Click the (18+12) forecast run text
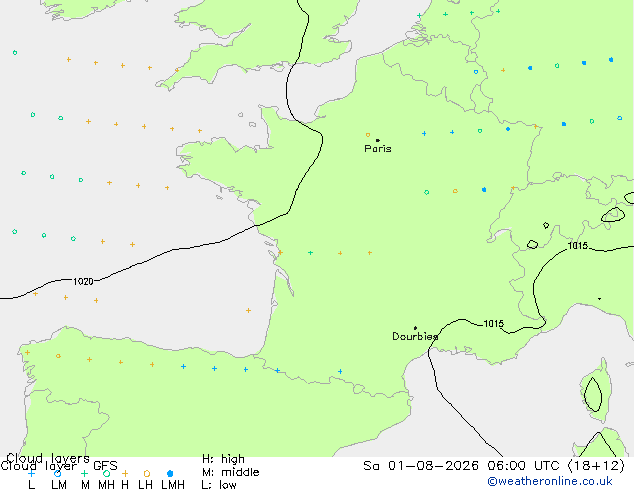This screenshot has height=490, width=634. click(x=596, y=466)
